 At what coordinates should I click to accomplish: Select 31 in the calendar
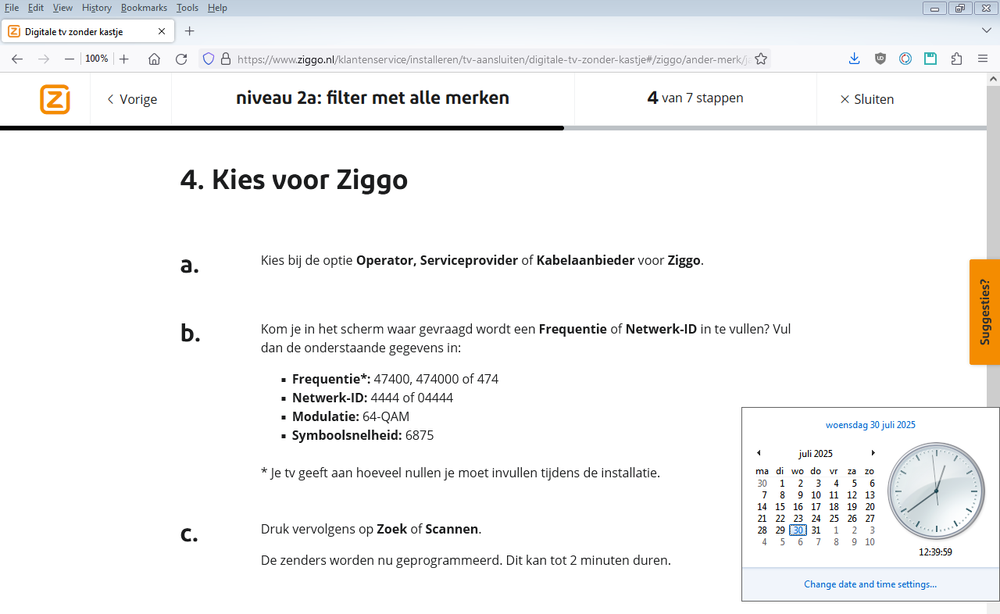(816, 530)
